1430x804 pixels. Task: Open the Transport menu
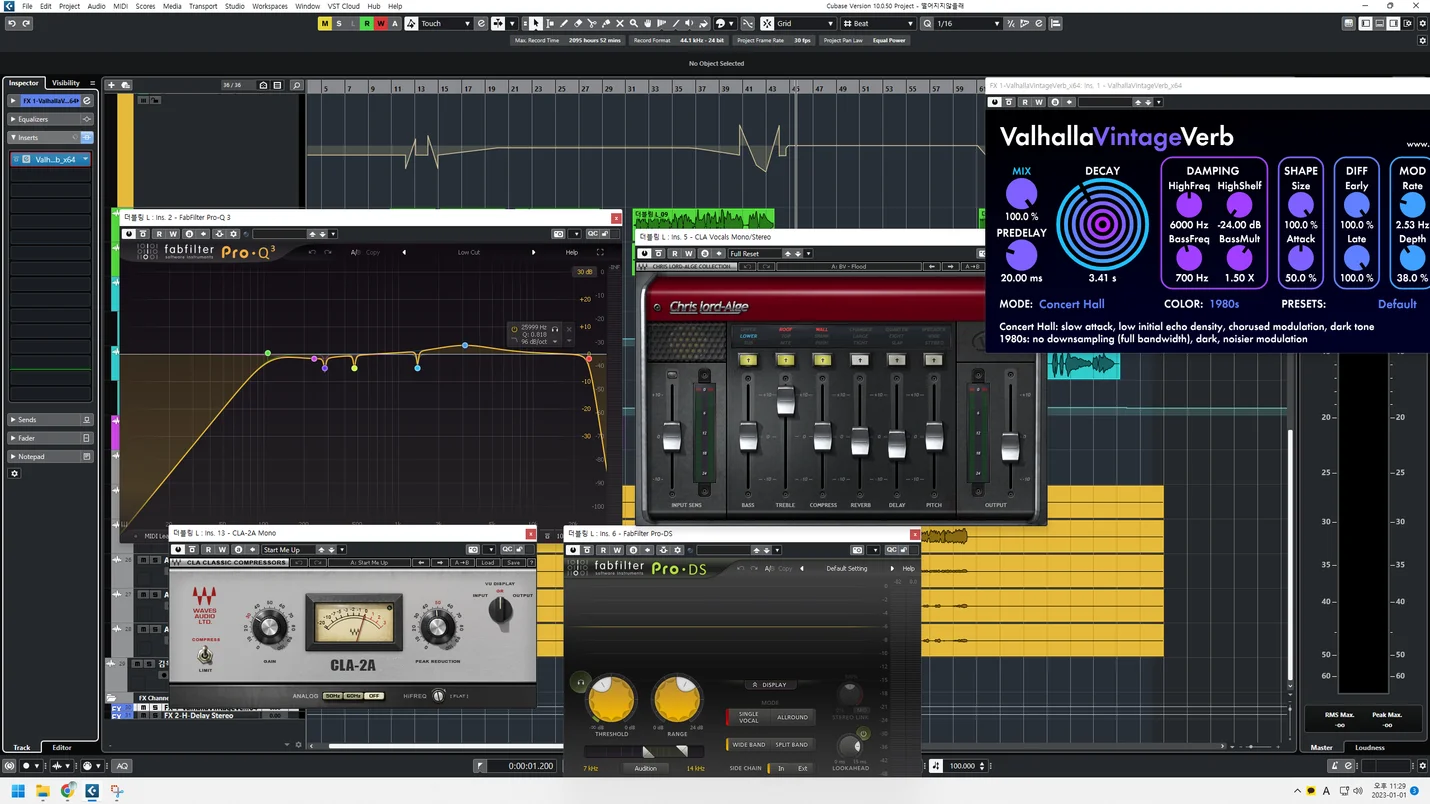point(203,6)
